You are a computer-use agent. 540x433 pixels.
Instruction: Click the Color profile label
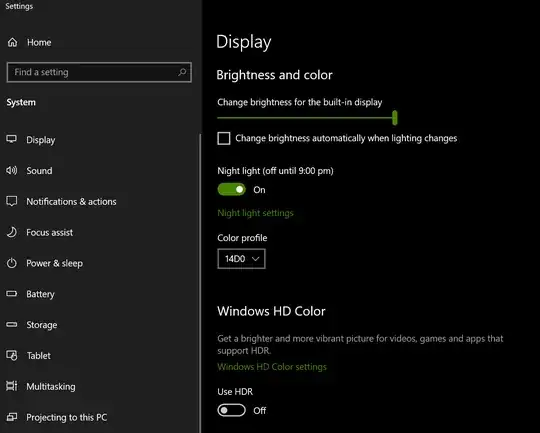coord(242,238)
